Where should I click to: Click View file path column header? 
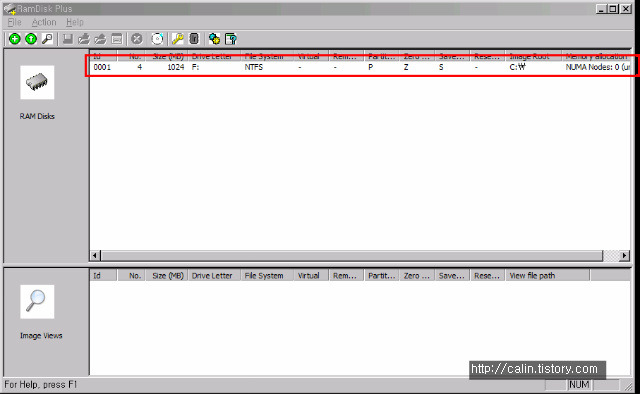(x=547, y=276)
